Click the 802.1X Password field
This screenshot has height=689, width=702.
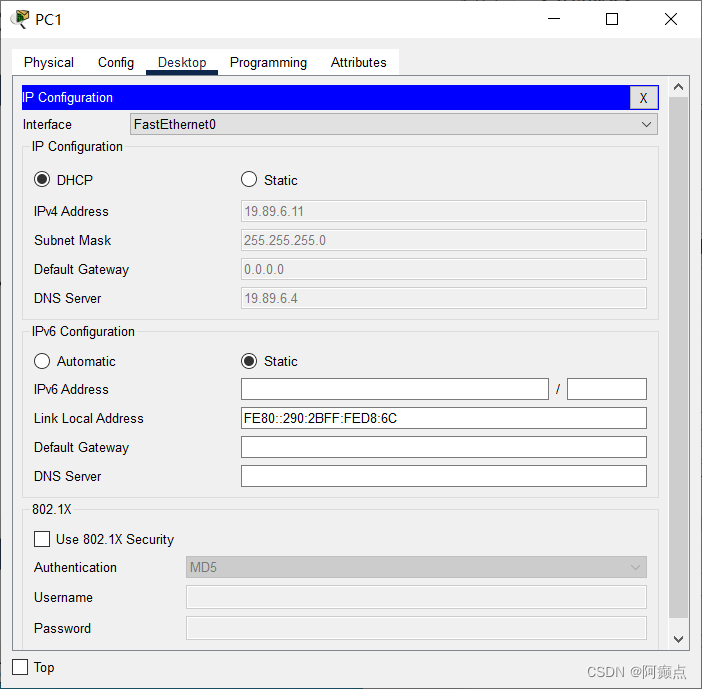(x=416, y=628)
